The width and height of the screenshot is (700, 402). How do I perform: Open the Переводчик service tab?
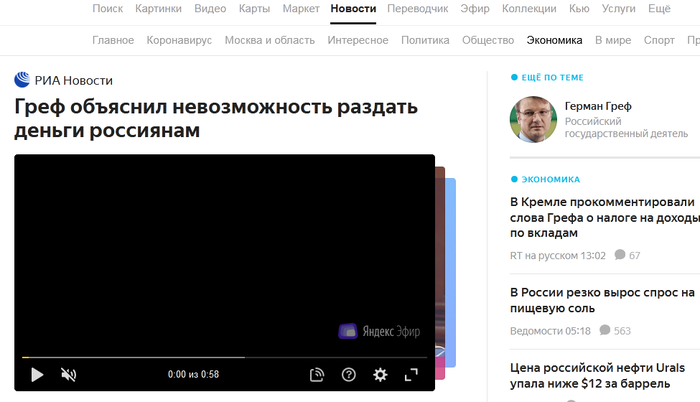coord(421,9)
